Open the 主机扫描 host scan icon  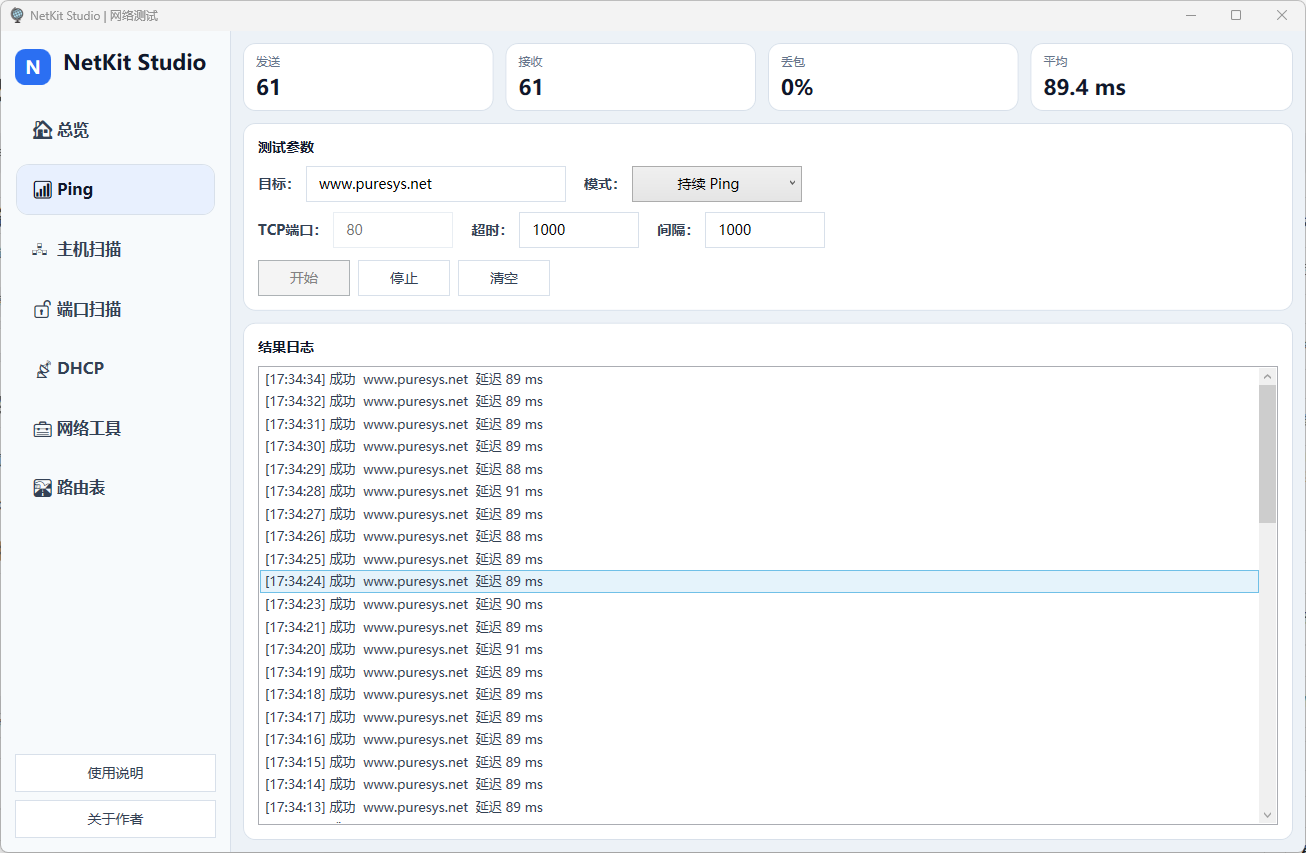41,250
